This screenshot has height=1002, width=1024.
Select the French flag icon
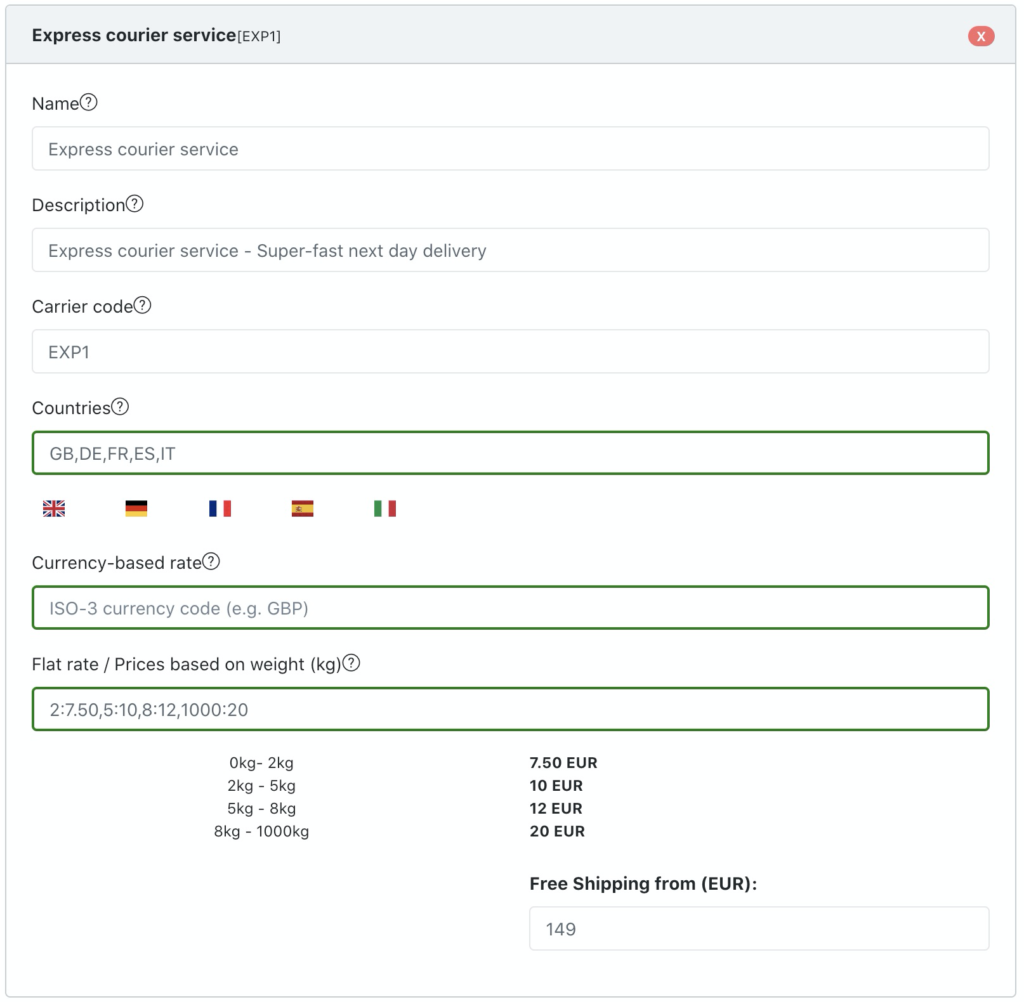220,509
